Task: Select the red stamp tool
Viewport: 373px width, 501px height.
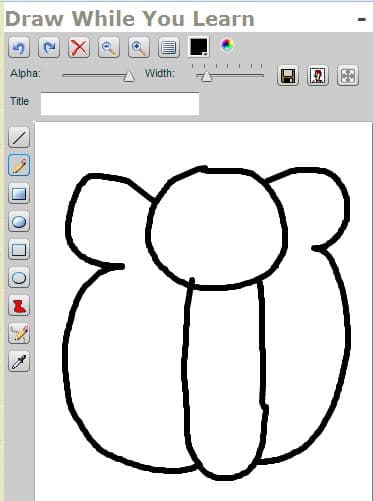Action: click(19, 305)
